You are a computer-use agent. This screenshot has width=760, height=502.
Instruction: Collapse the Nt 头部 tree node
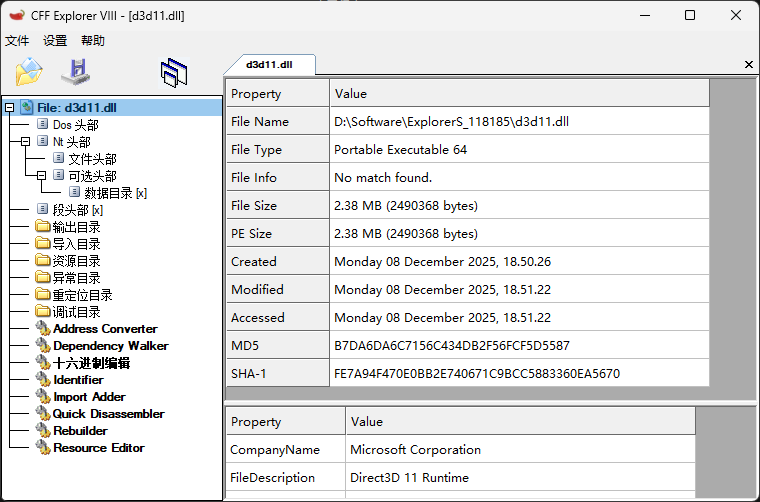tap(25, 141)
